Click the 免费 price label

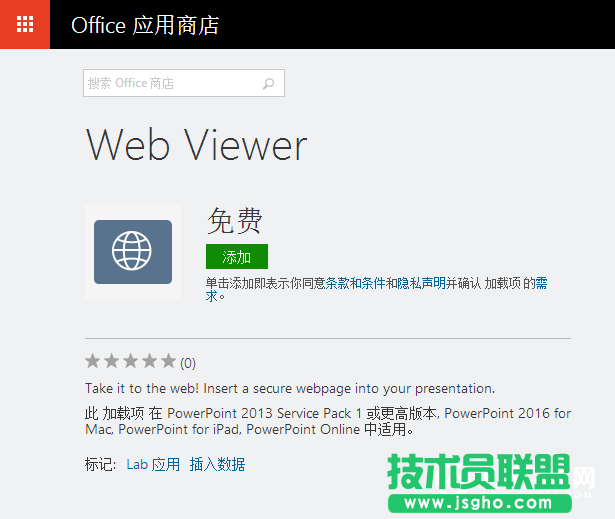(235, 220)
